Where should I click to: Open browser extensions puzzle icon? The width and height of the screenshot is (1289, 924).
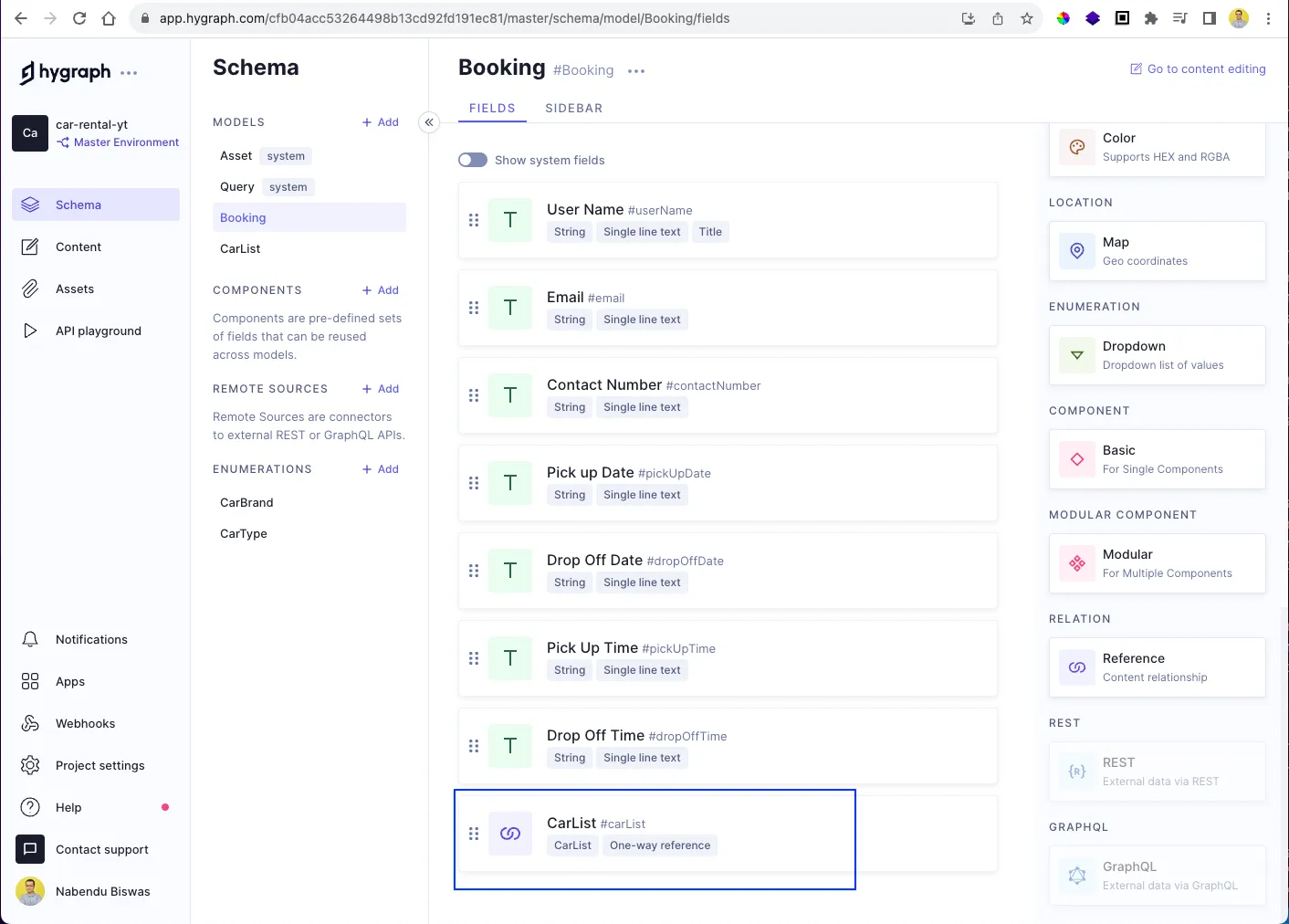pos(1151,18)
